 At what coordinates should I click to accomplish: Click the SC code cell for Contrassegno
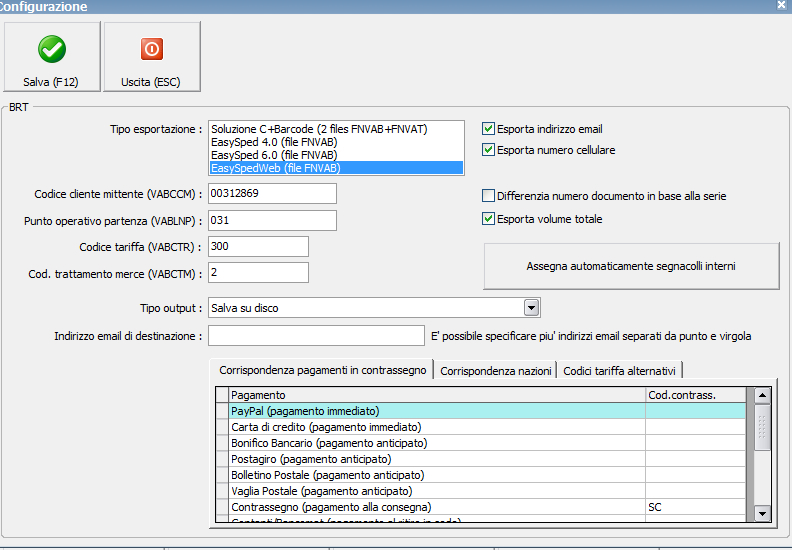point(696,507)
